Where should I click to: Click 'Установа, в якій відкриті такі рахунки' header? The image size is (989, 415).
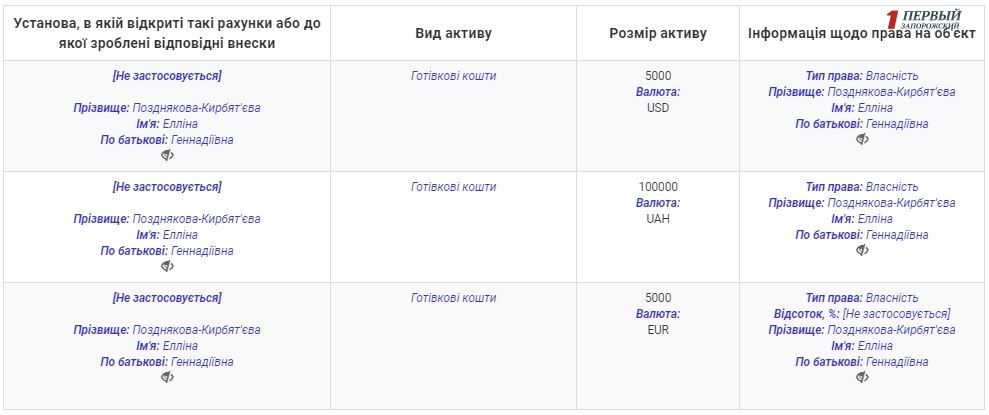(x=167, y=33)
